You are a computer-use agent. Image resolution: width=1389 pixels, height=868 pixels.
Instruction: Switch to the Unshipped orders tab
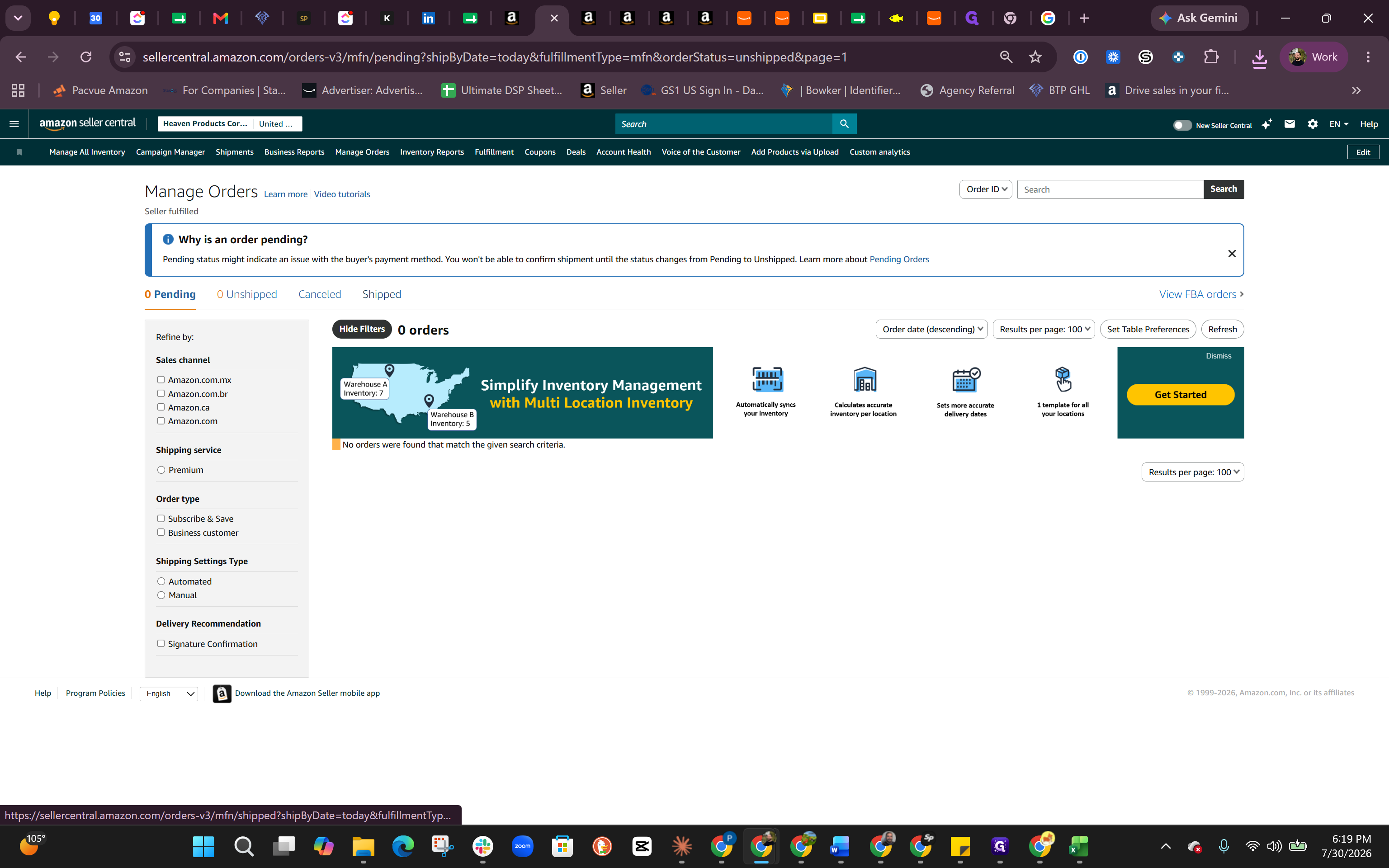tap(247, 294)
